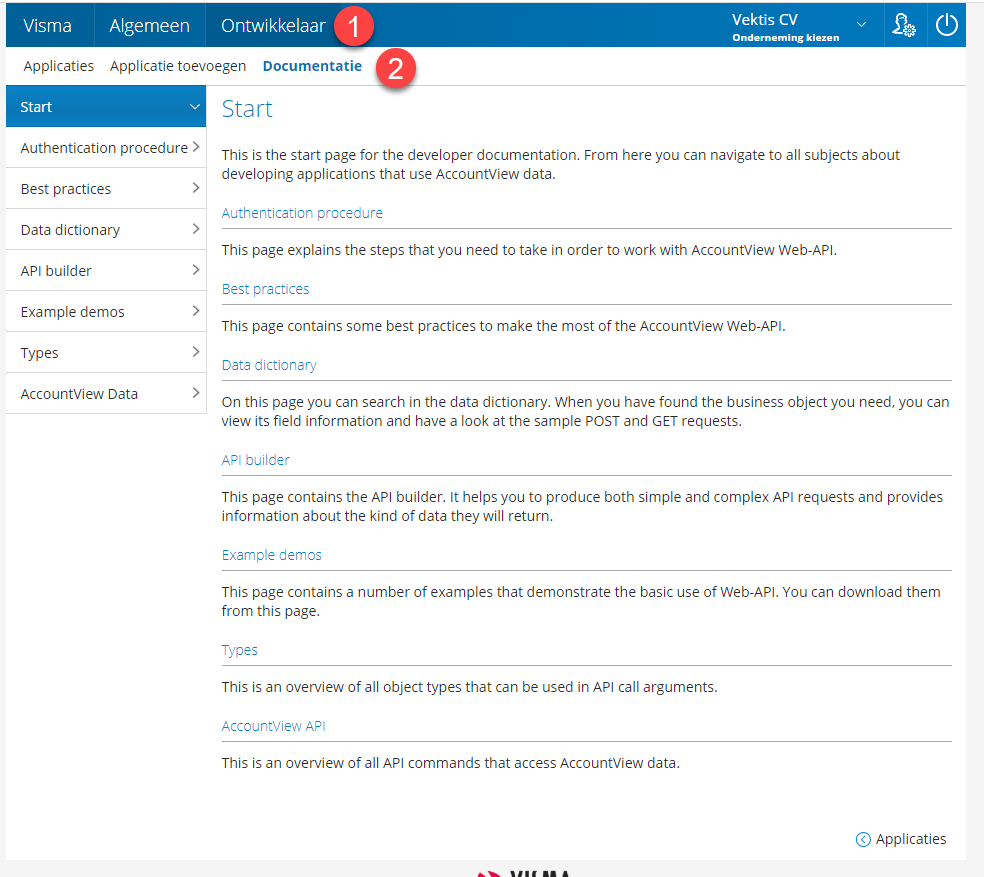Collapse the Start sidebar section

[x=195, y=107]
